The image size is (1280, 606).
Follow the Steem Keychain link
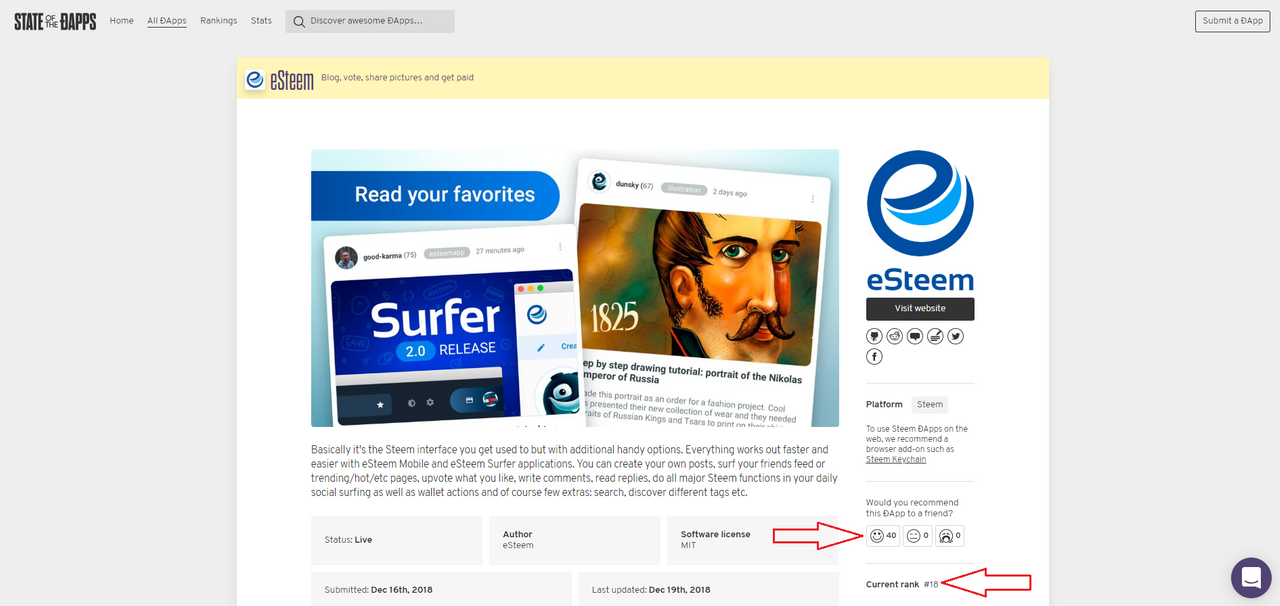[896, 460]
